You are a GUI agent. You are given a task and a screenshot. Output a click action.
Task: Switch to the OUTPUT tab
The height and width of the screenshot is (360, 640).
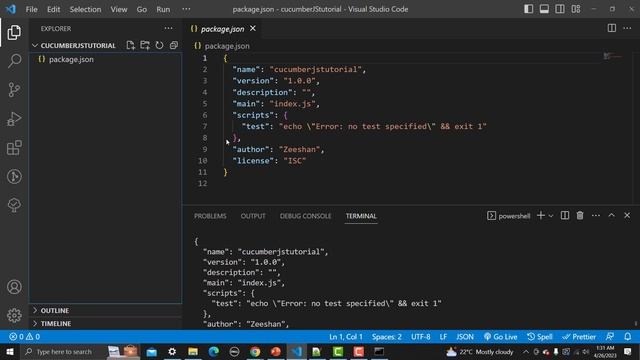[x=253, y=216]
